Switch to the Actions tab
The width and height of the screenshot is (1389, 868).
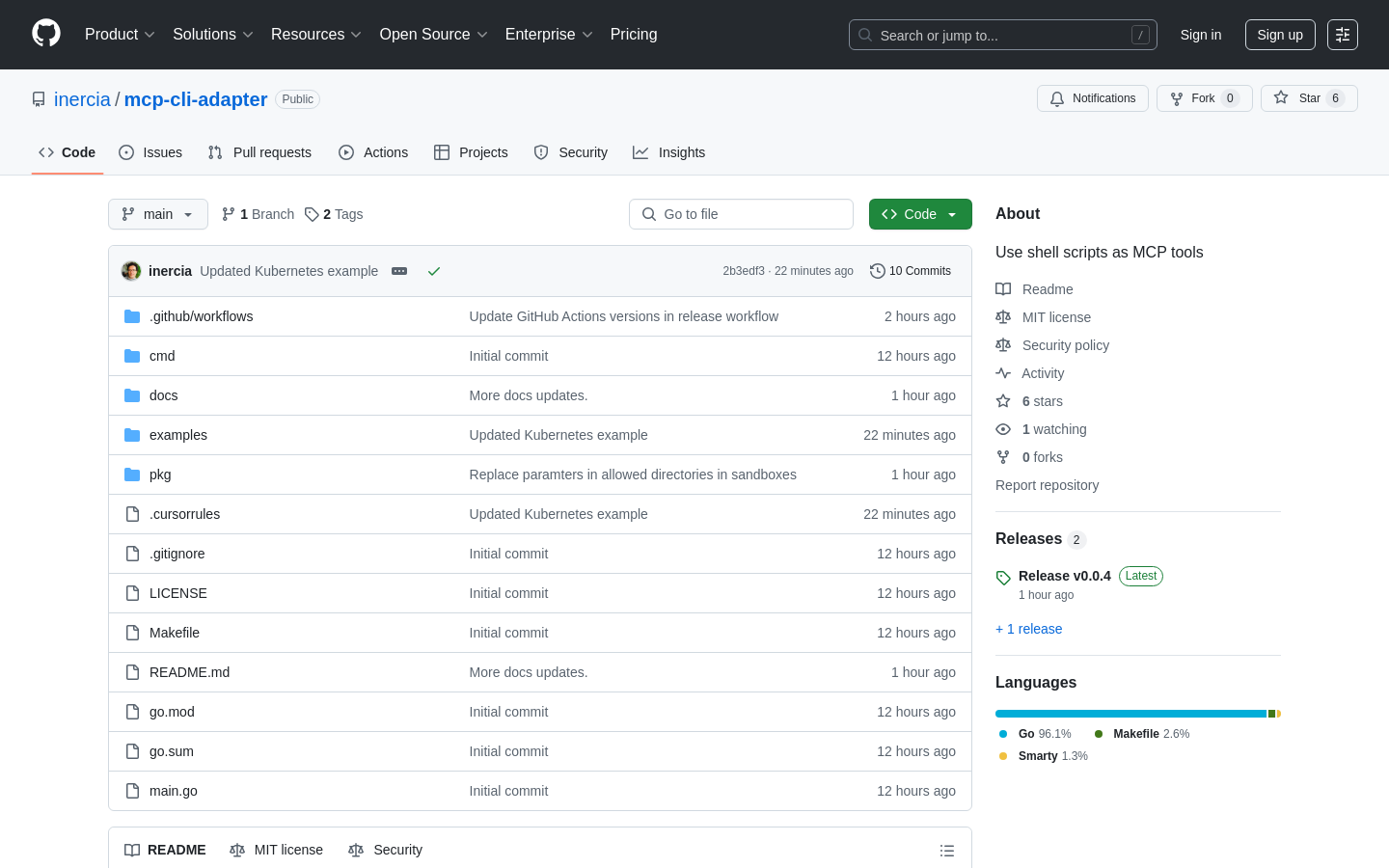coord(373,152)
